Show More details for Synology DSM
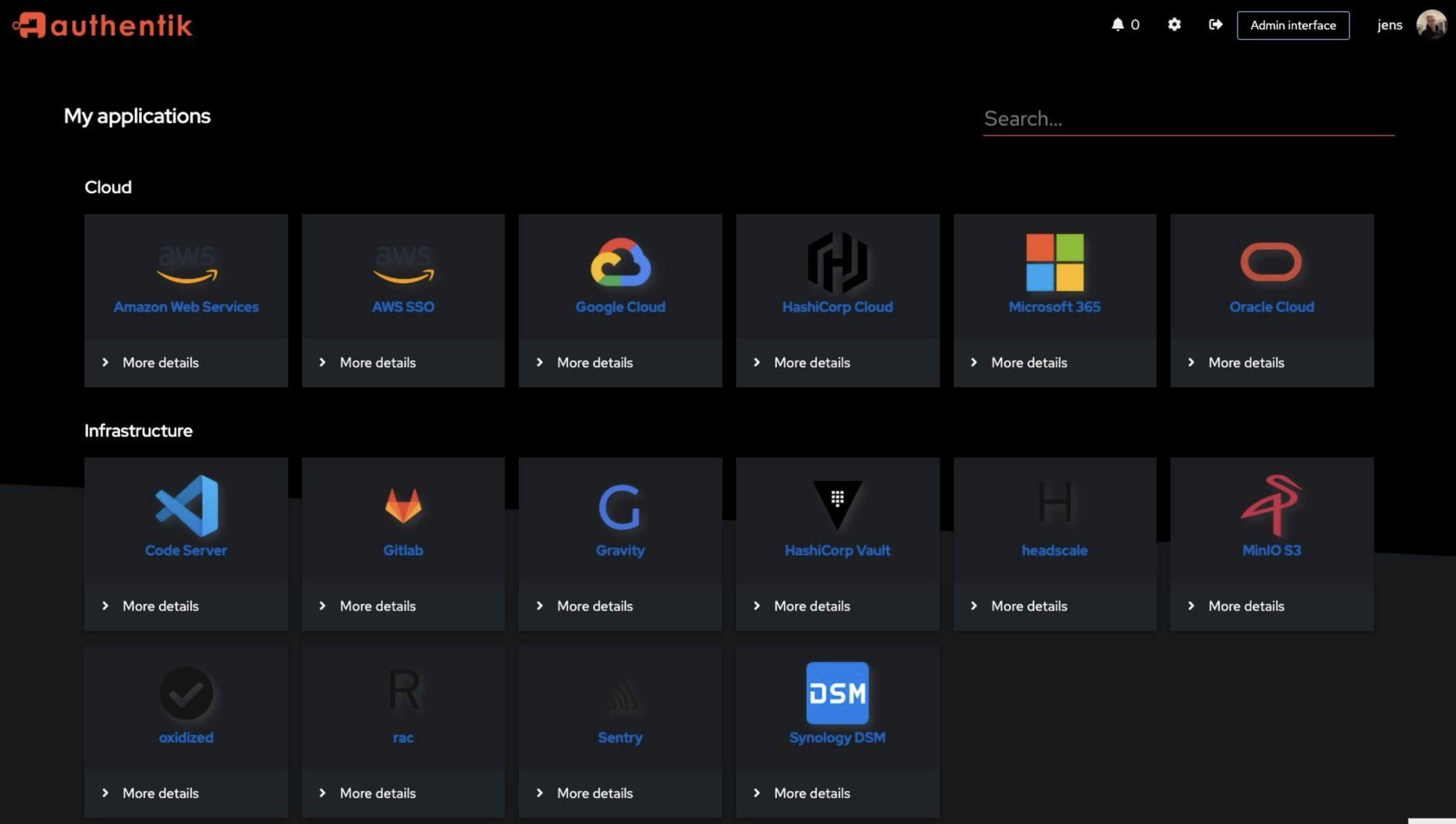This screenshot has height=824, width=1456. coord(837,793)
